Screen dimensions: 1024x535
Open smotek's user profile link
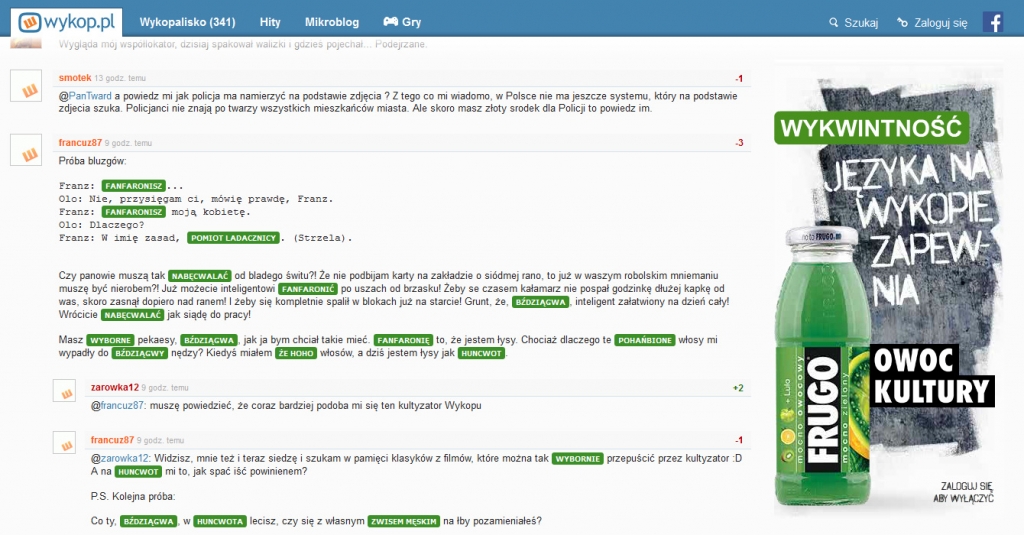pyautogui.click(x=75, y=77)
